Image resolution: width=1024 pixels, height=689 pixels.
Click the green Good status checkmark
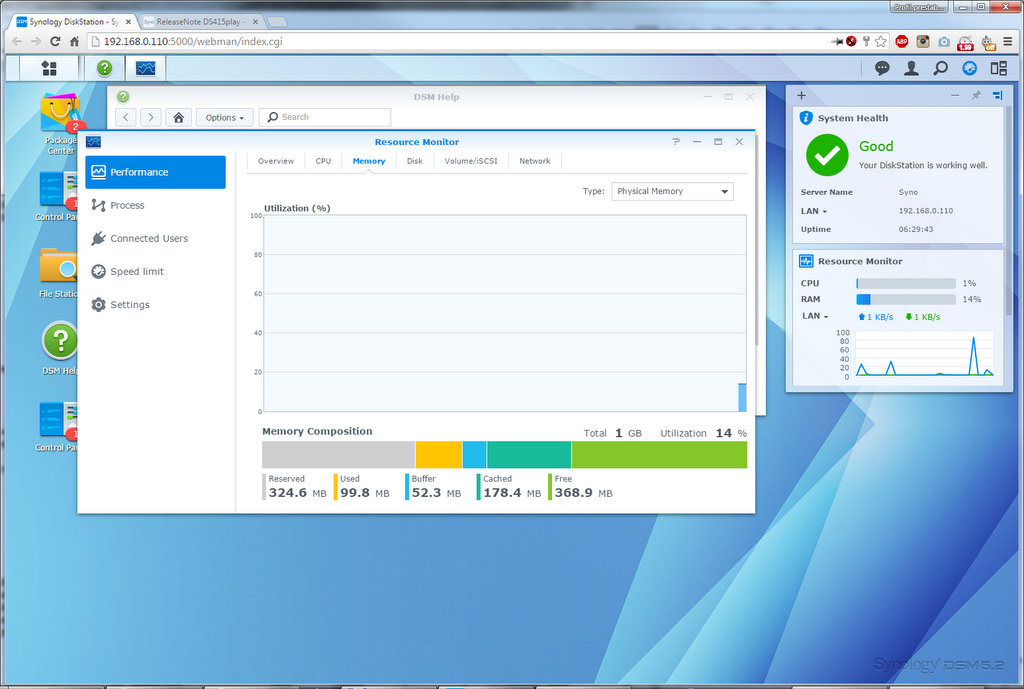tap(827, 155)
